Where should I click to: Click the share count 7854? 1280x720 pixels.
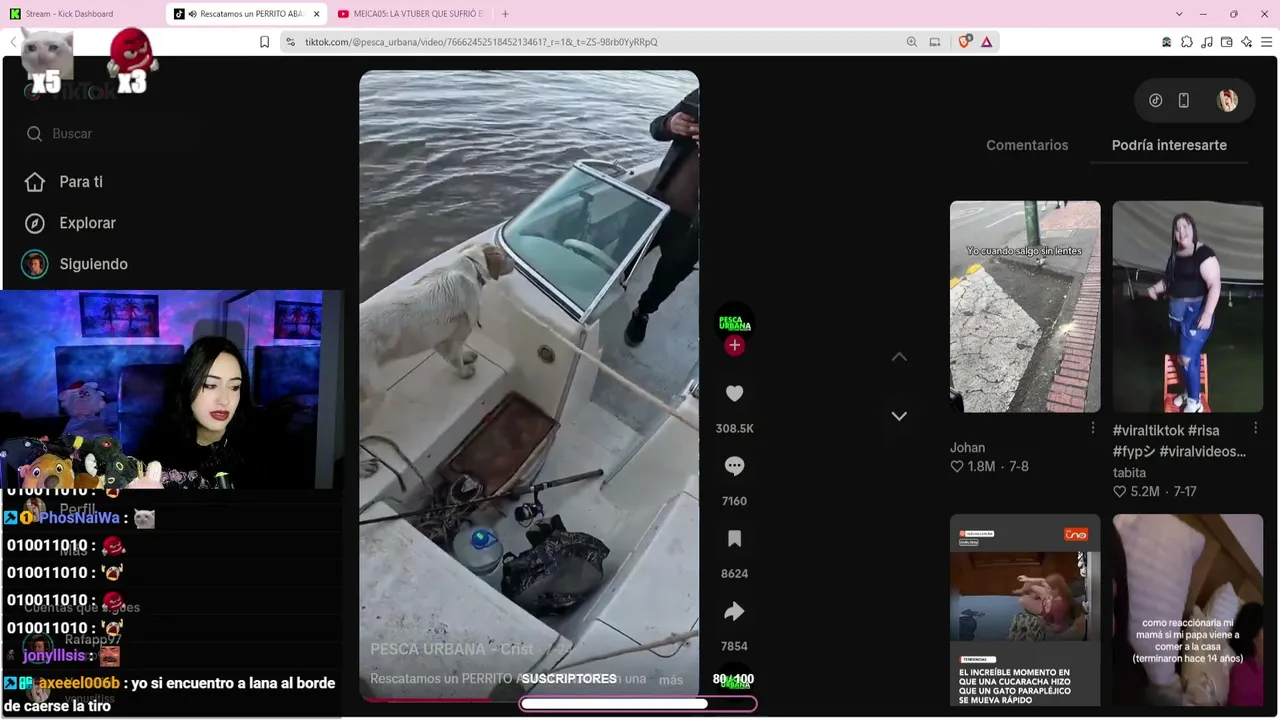coord(734,646)
